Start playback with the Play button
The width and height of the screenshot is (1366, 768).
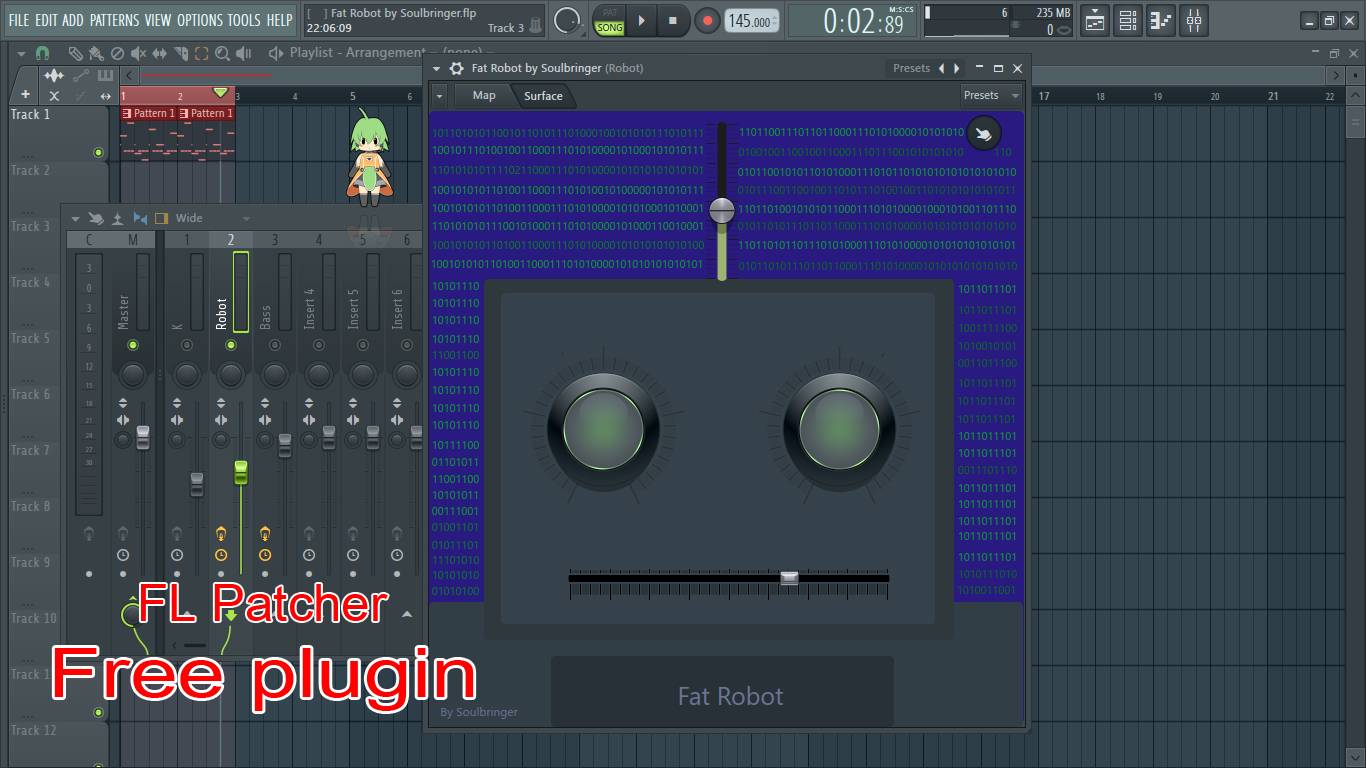pos(642,20)
